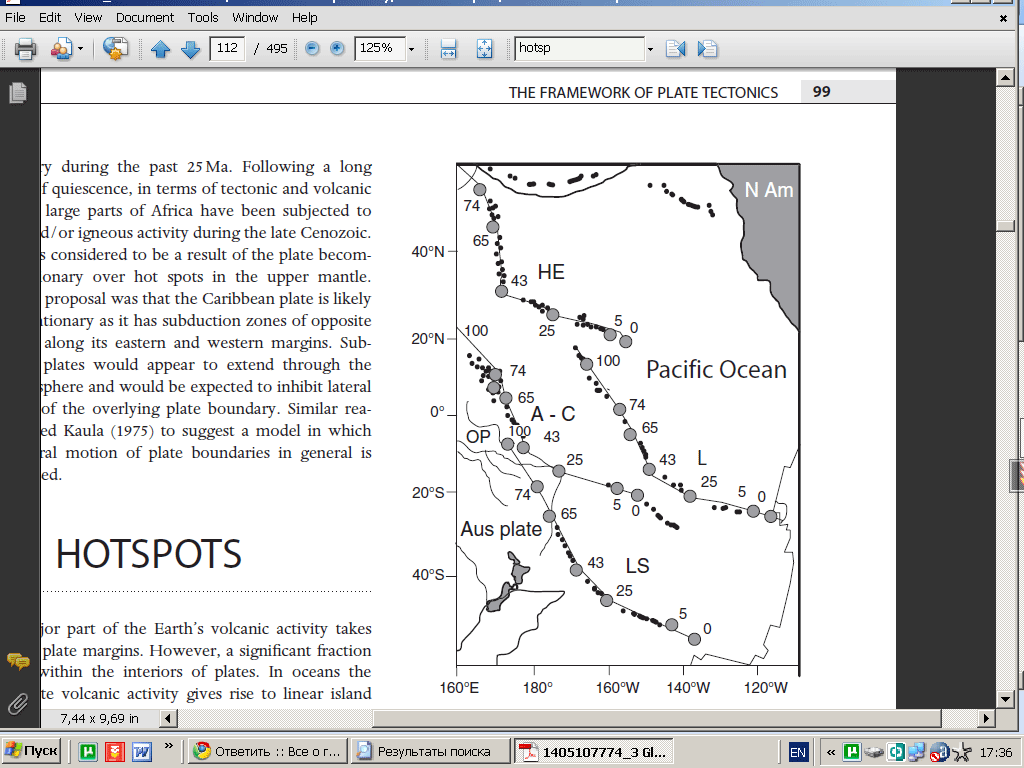
Task: Click the comment and review gear icon
Action: (x=115, y=48)
